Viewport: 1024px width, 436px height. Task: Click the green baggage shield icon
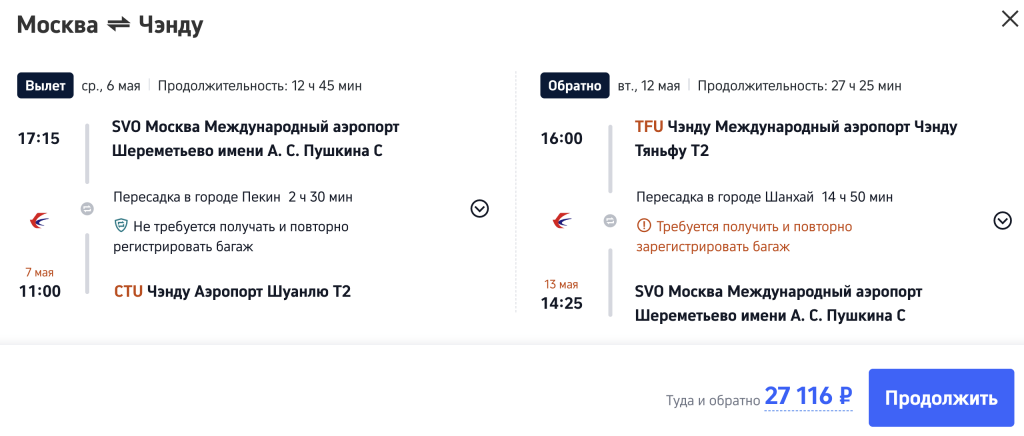(x=121, y=226)
